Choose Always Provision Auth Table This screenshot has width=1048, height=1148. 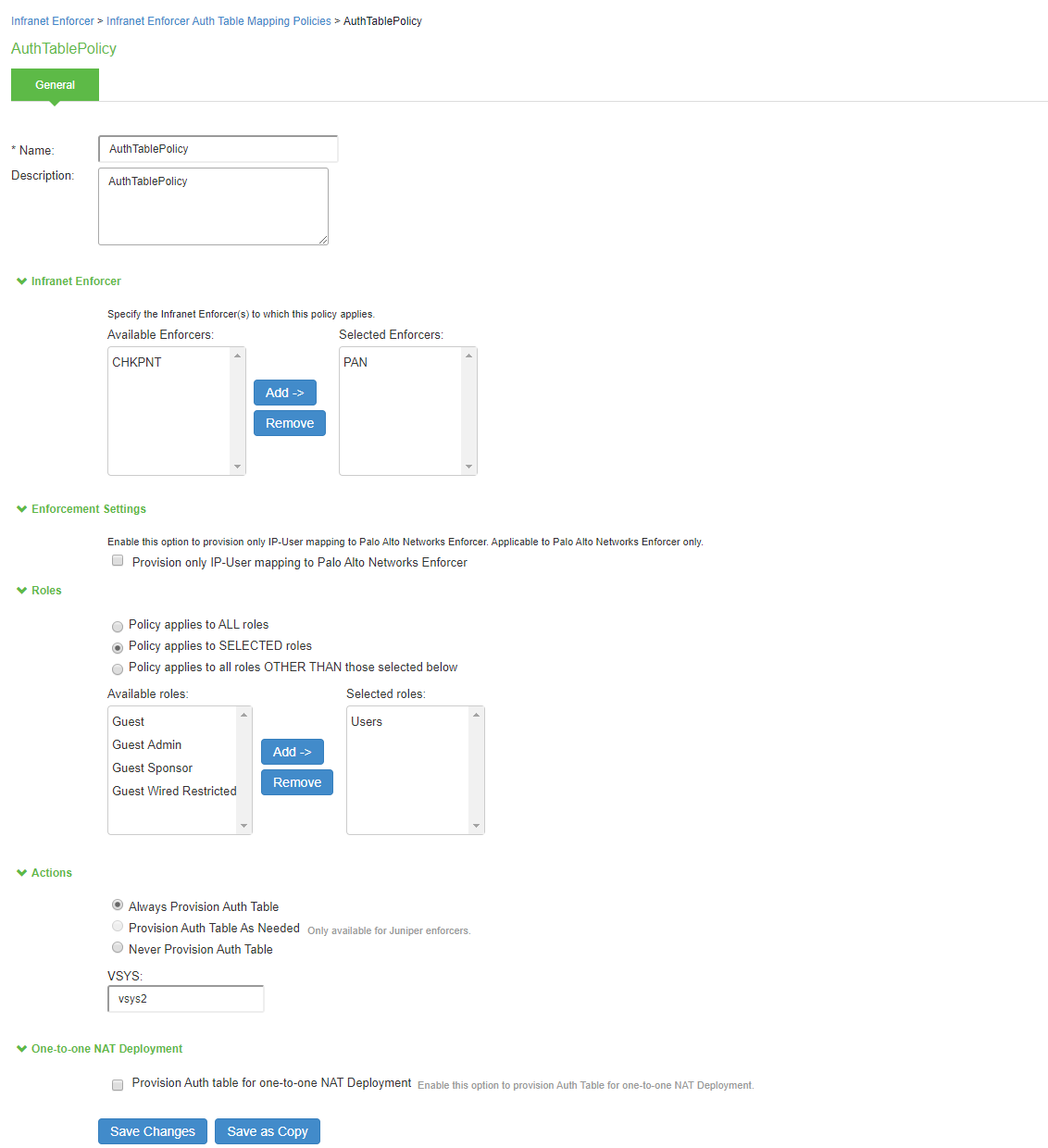[x=118, y=905]
